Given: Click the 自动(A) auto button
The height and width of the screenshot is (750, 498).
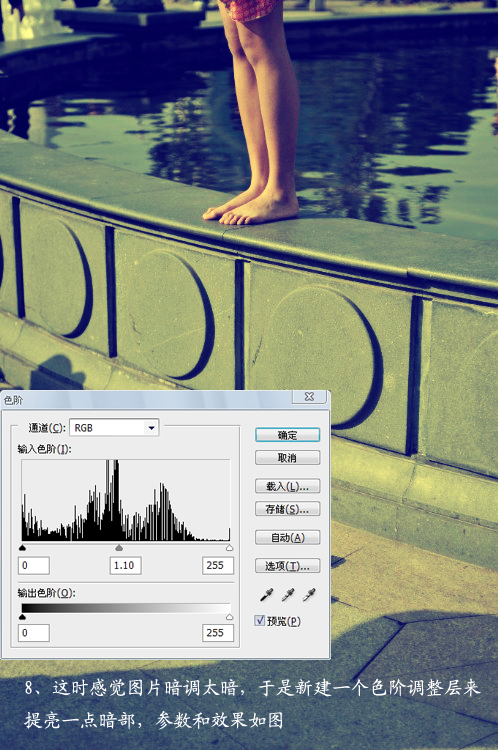Looking at the screenshot, I should point(288,538).
